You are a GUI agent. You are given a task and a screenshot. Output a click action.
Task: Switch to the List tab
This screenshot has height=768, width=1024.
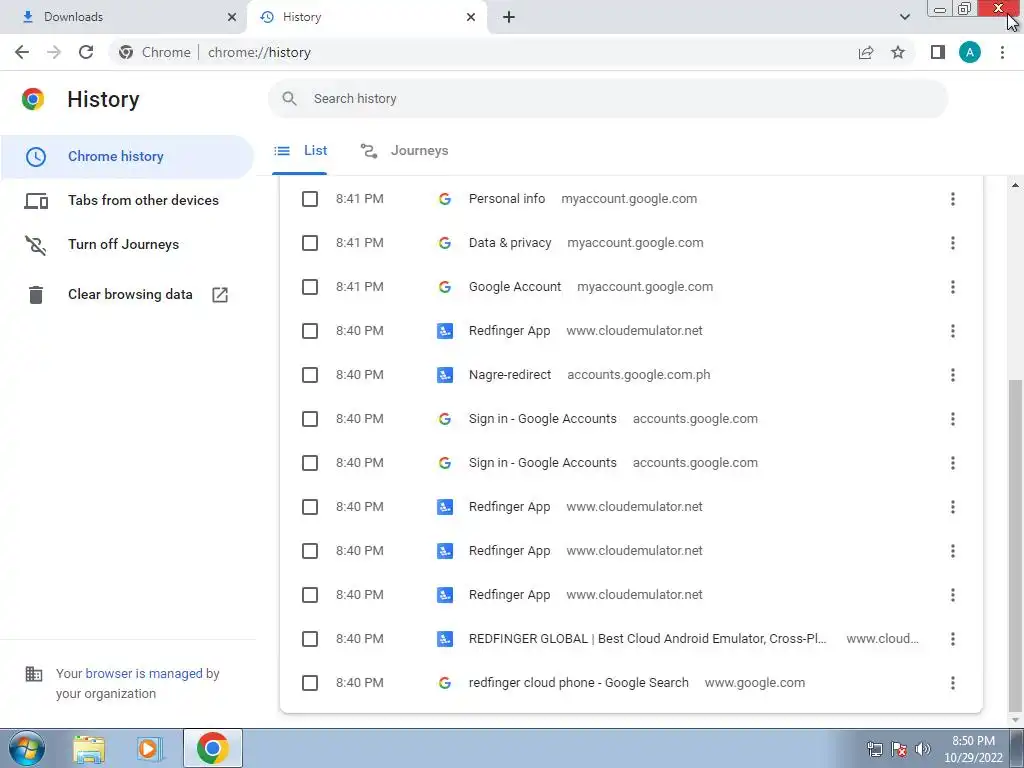[x=300, y=151]
